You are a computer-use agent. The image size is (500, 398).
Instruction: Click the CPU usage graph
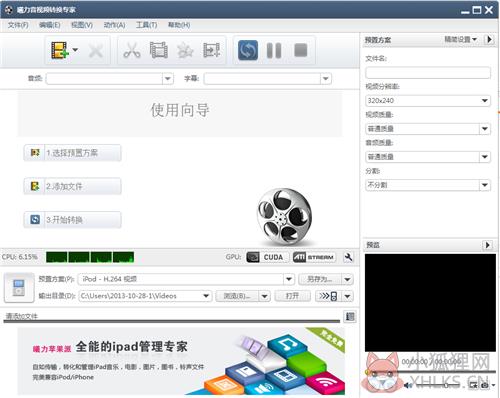pyautogui.click(x=90, y=257)
